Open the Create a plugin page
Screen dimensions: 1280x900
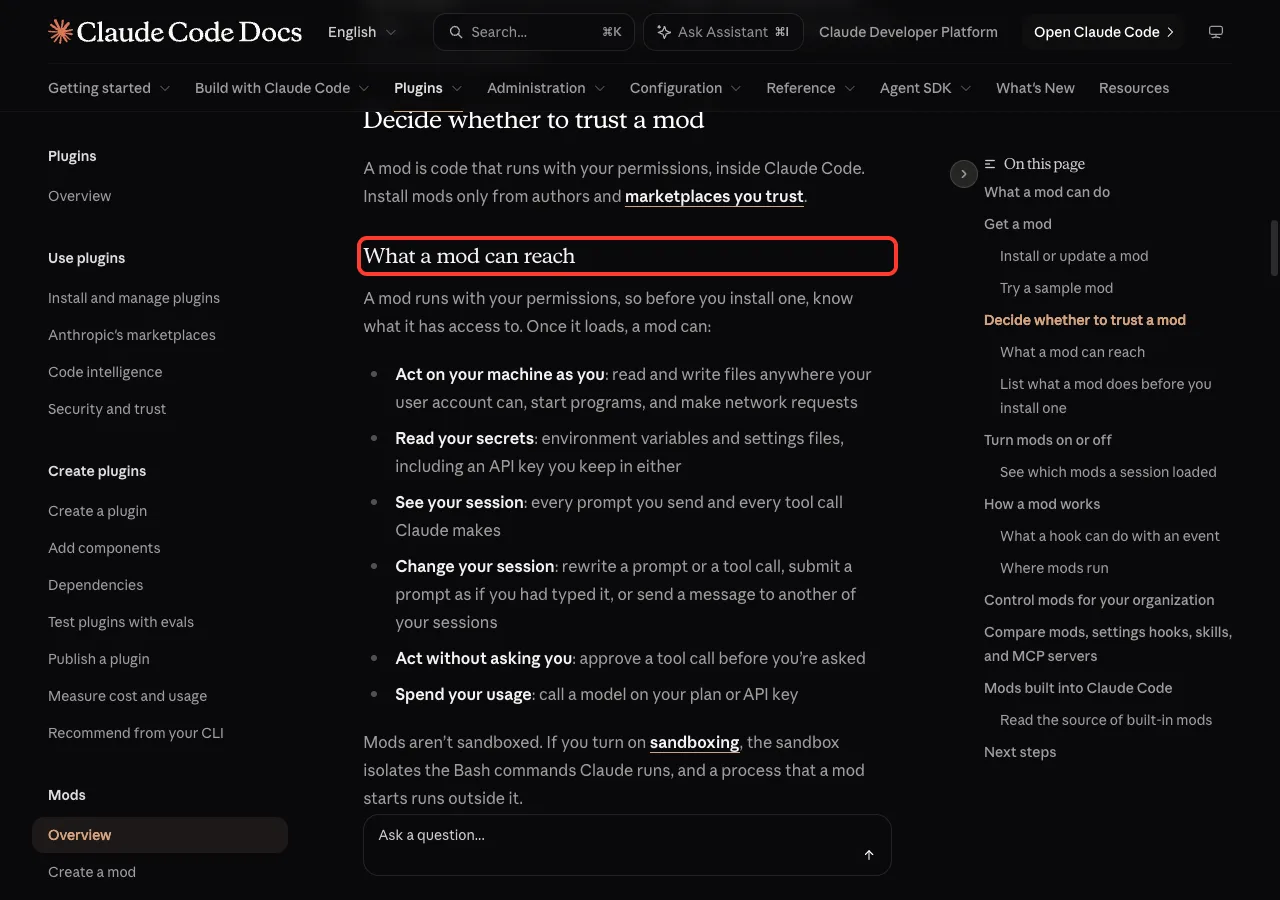[97, 511]
